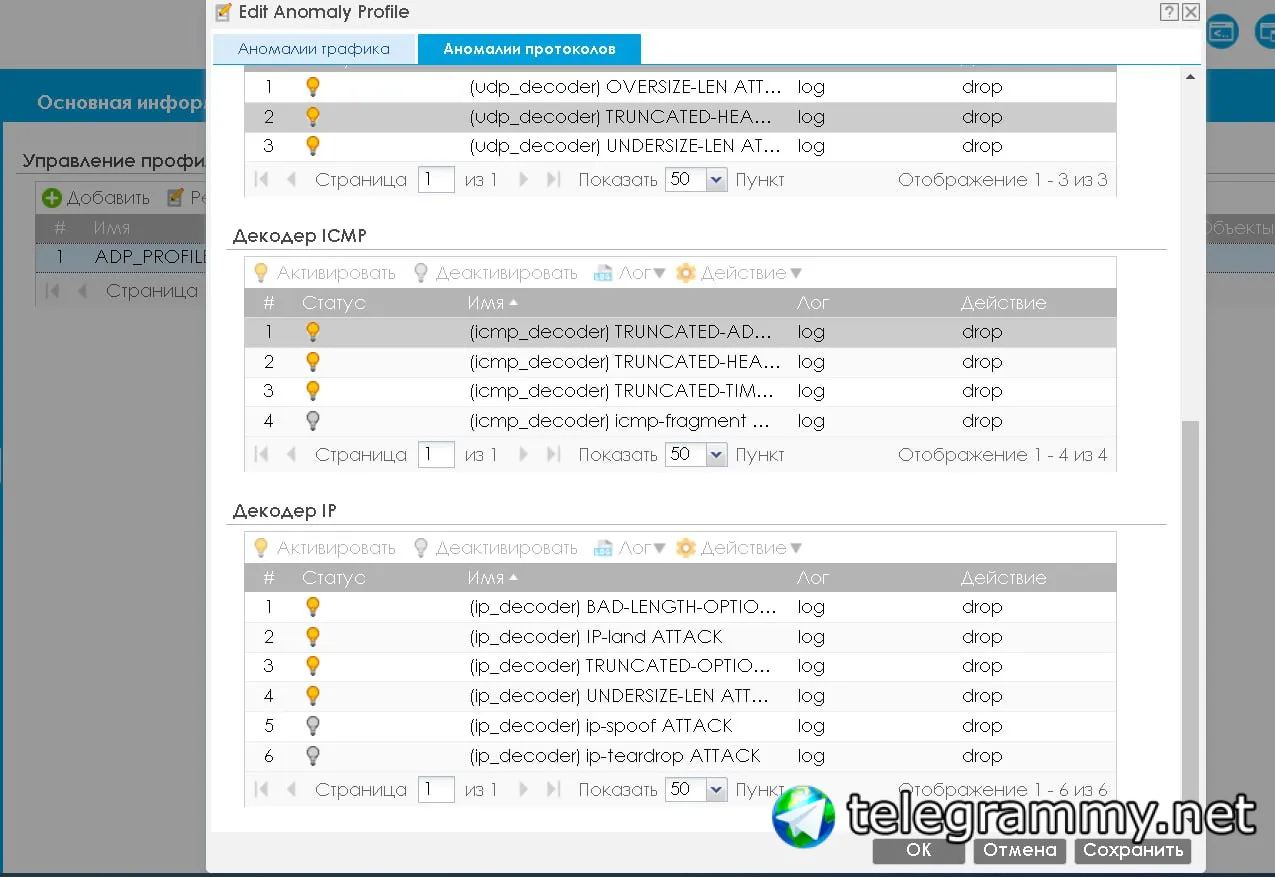Select ADP_PROFILE row in background table
This screenshot has height=877, width=1275.
pyautogui.click(x=121, y=257)
